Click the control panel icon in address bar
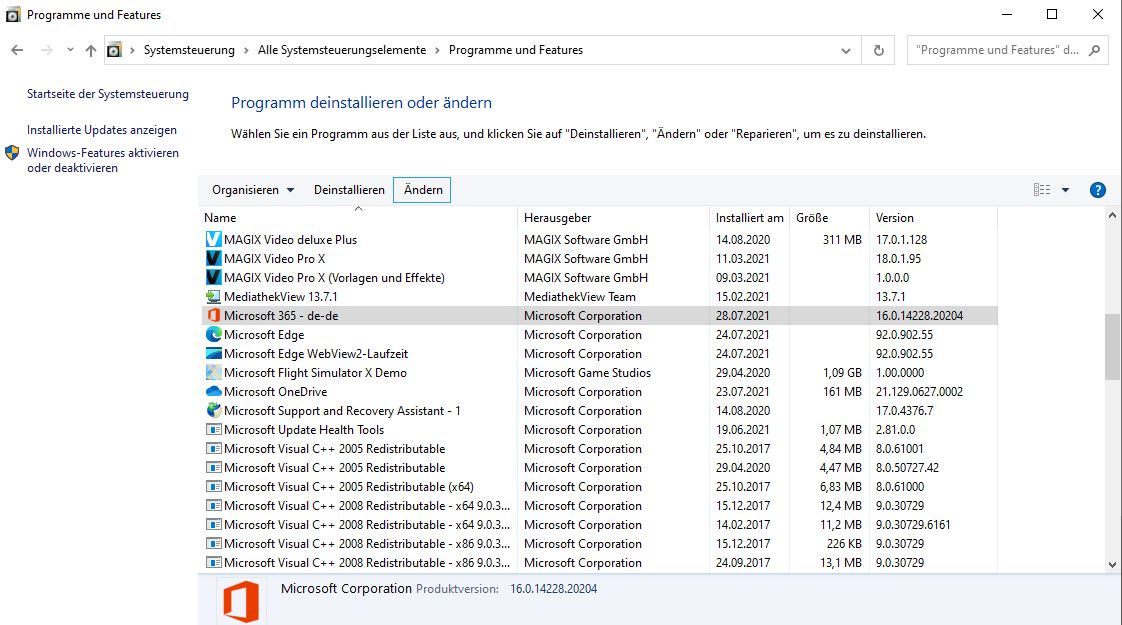 114,50
